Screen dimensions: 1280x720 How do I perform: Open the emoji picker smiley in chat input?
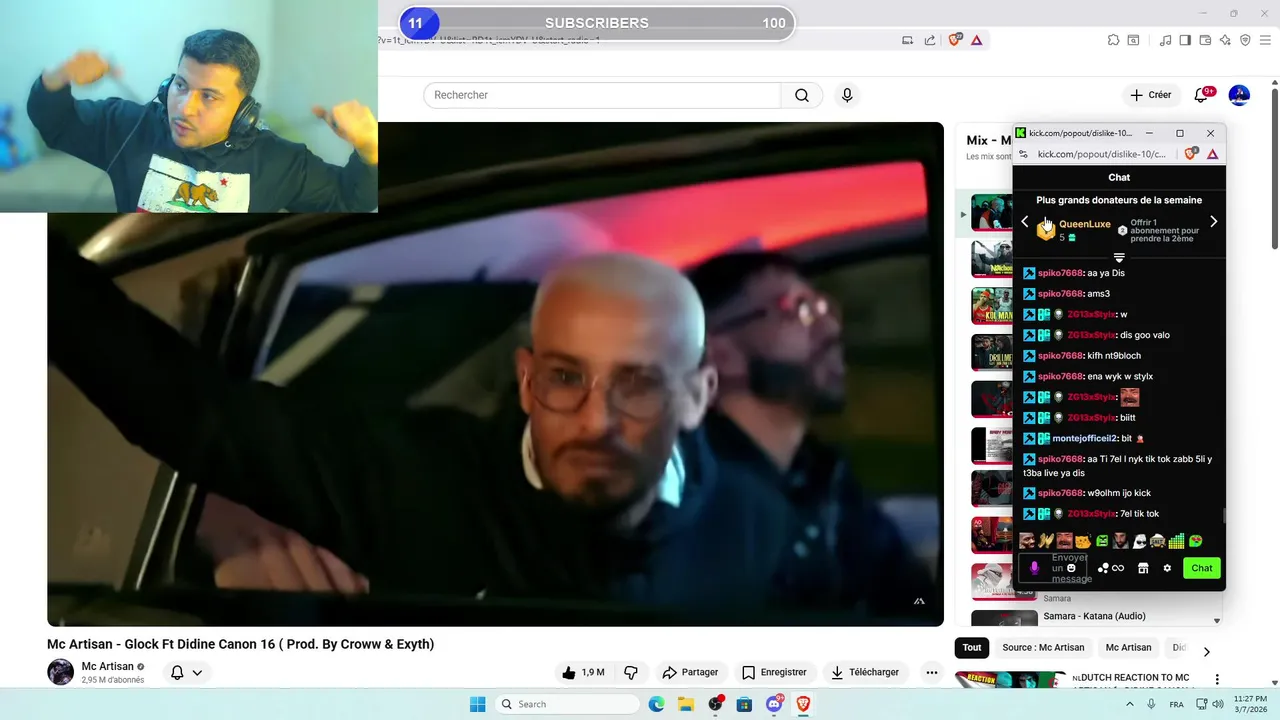pos(1071,568)
